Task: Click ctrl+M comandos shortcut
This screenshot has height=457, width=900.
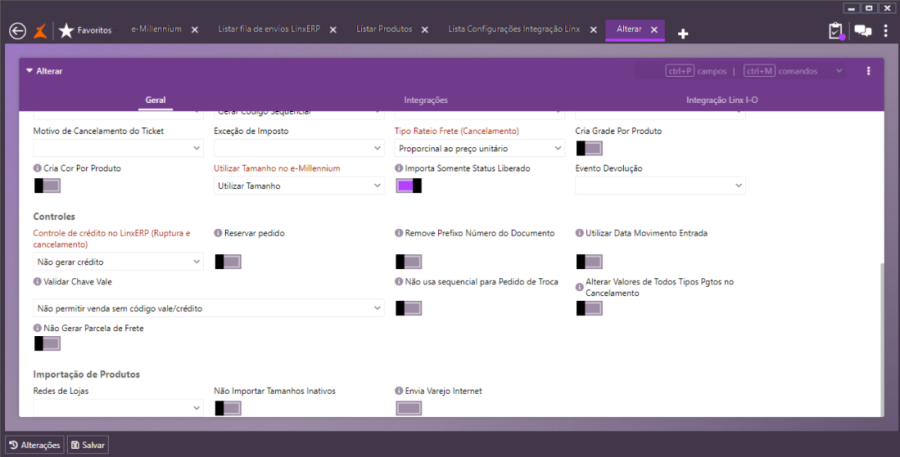Action: [781, 71]
